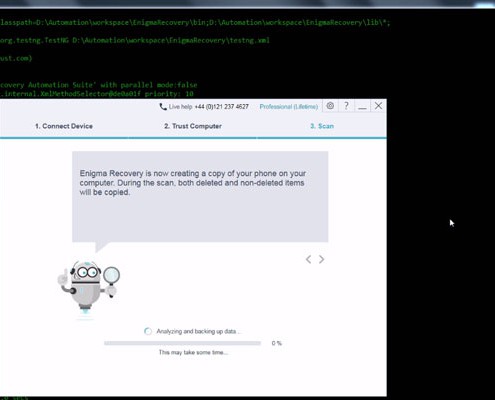The image size is (495, 400).
Task: Close the Enigma Recovery window
Action: pyautogui.click(x=378, y=106)
